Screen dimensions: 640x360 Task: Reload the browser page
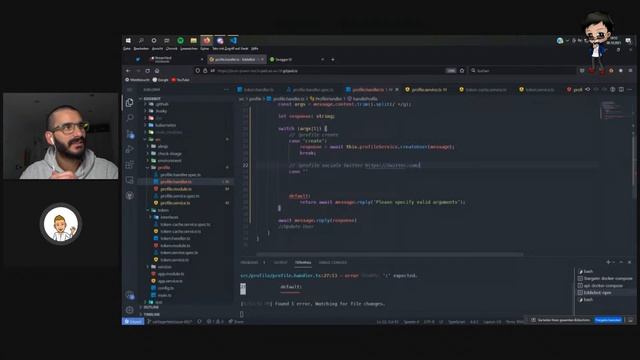[147, 71]
